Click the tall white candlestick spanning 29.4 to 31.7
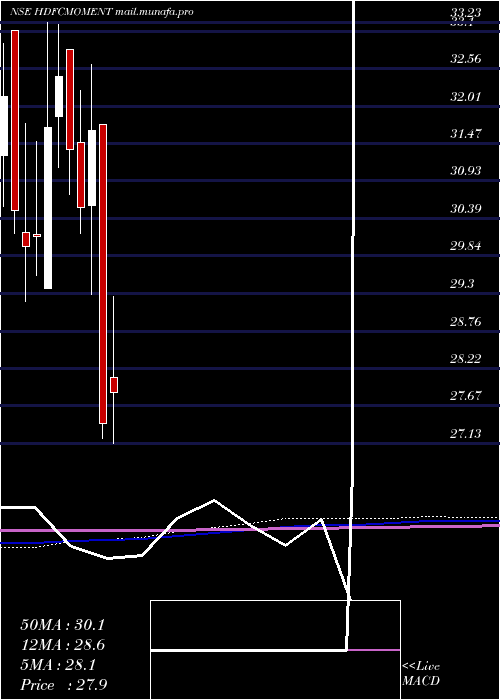This screenshot has height=700, width=500. tap(48, 208)
